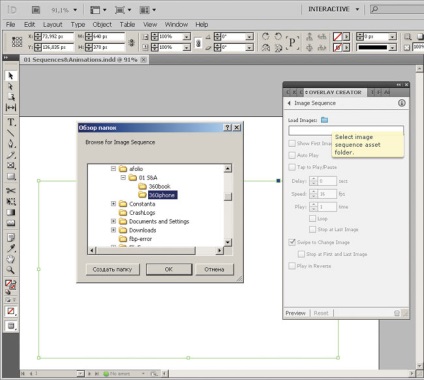Click Reset in Overlay Creator panel
The image size is (424, 380).
coord(321,313)
